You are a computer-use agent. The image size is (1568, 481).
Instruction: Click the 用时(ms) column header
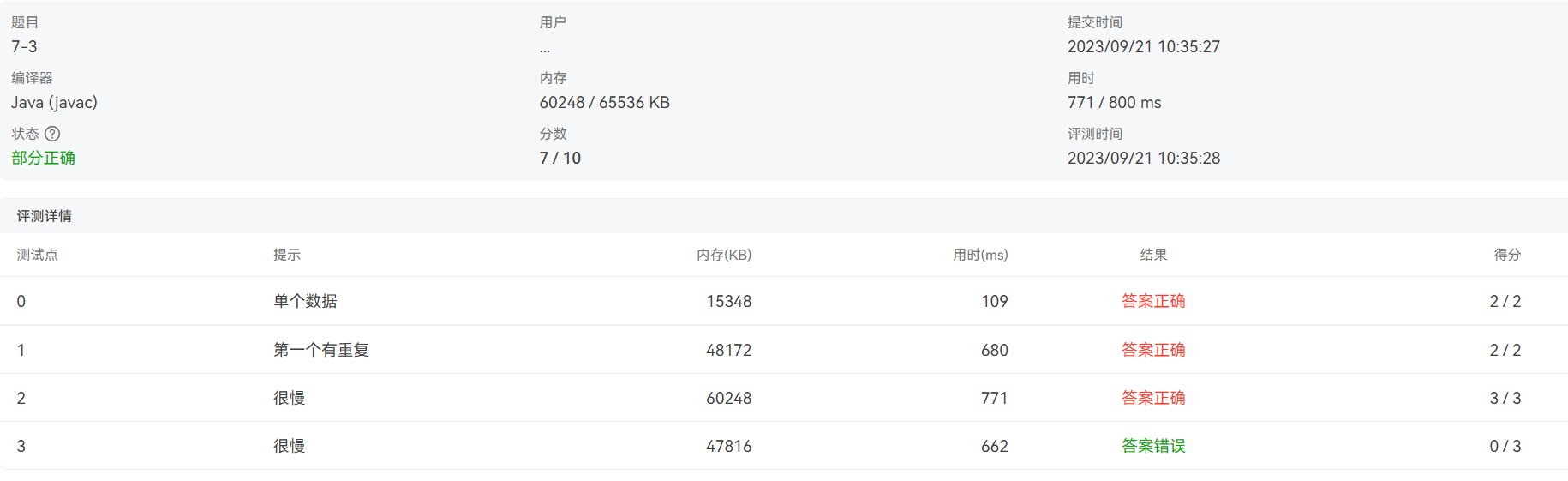coord(980,255)
